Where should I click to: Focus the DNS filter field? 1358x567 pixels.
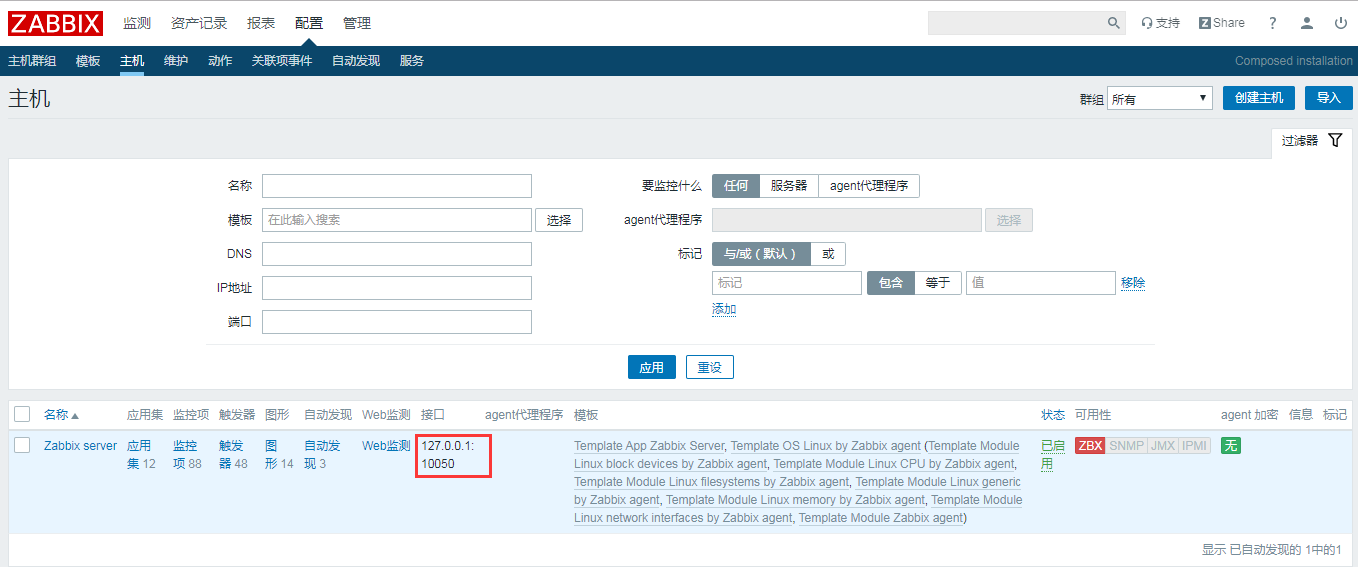click(x=397, y=254)
